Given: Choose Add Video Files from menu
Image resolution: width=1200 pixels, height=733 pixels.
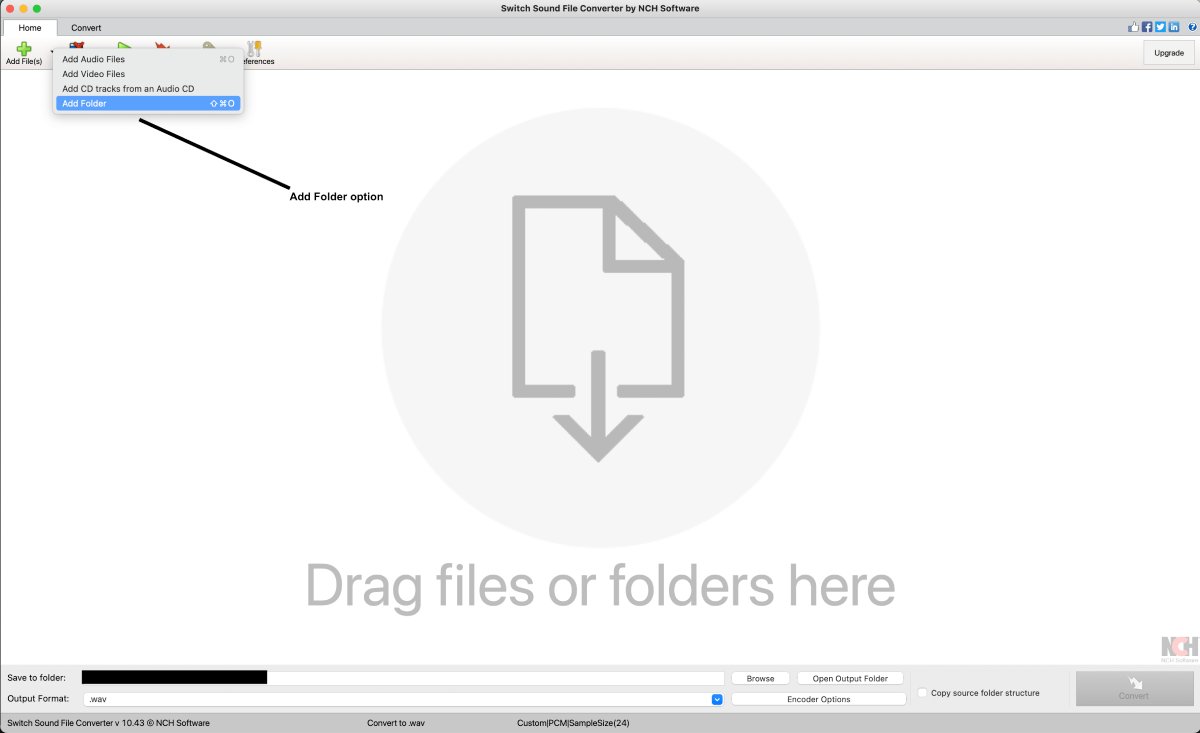Looking at the screenshot, I should click(x=148, y=74).
